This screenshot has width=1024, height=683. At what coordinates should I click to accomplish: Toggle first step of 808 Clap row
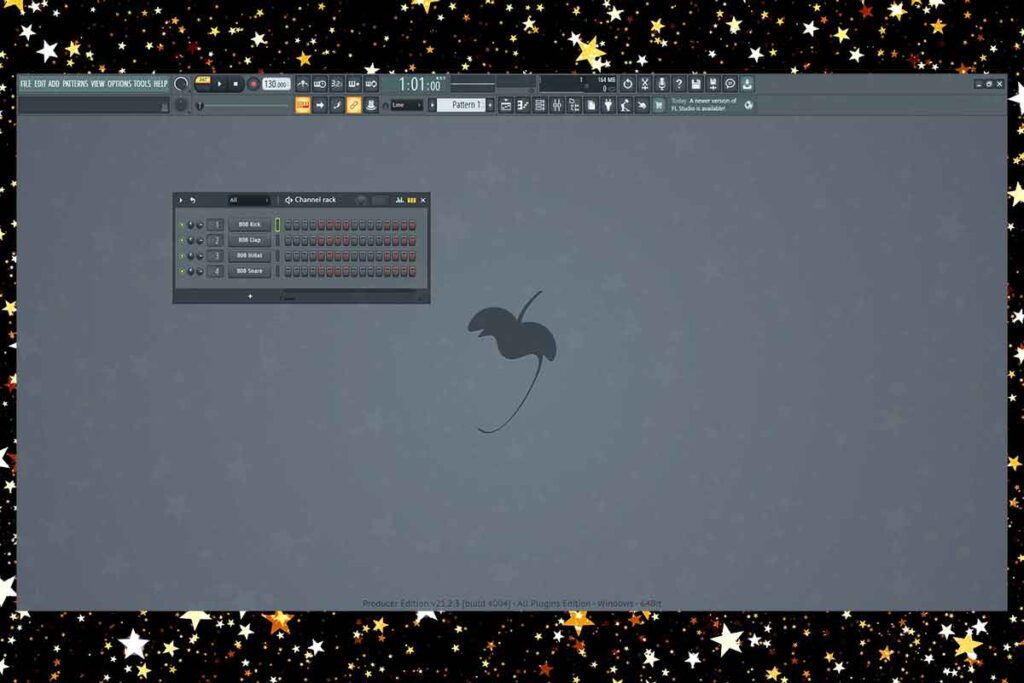click(288, 240)
